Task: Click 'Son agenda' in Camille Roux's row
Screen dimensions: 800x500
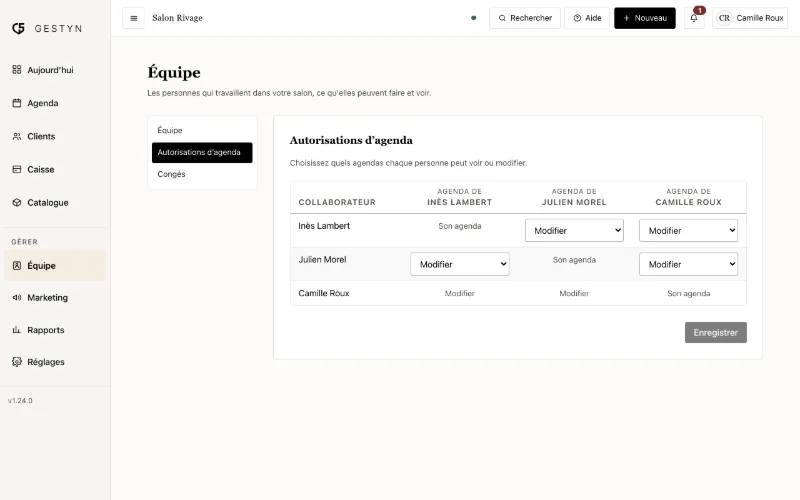Action: (x=688, y=293)
